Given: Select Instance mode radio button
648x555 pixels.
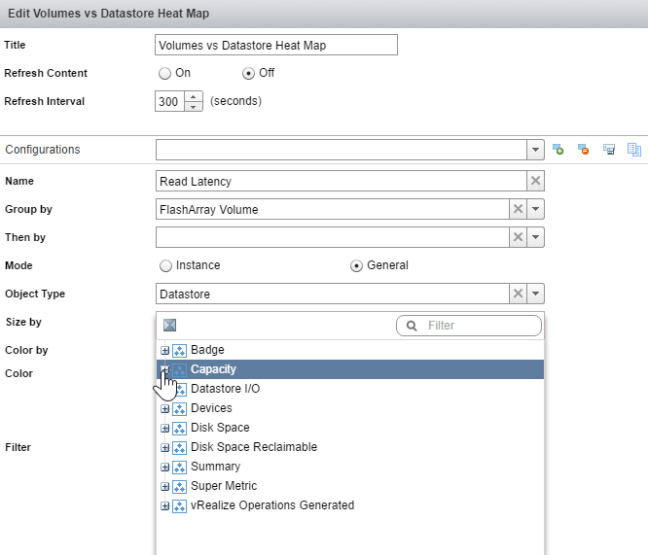Looking at the screenshot, I should click(x=165, y=265).
